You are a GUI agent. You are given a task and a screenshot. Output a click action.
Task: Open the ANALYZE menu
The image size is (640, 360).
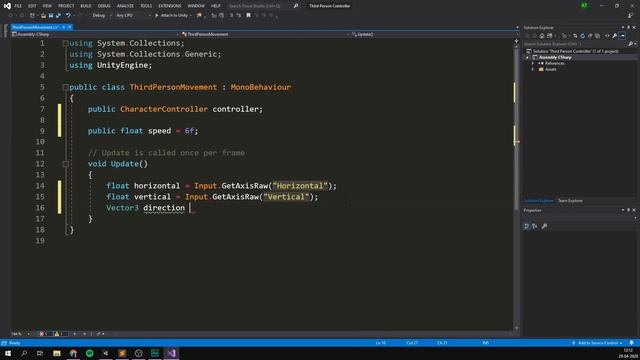tap(125, 6)
